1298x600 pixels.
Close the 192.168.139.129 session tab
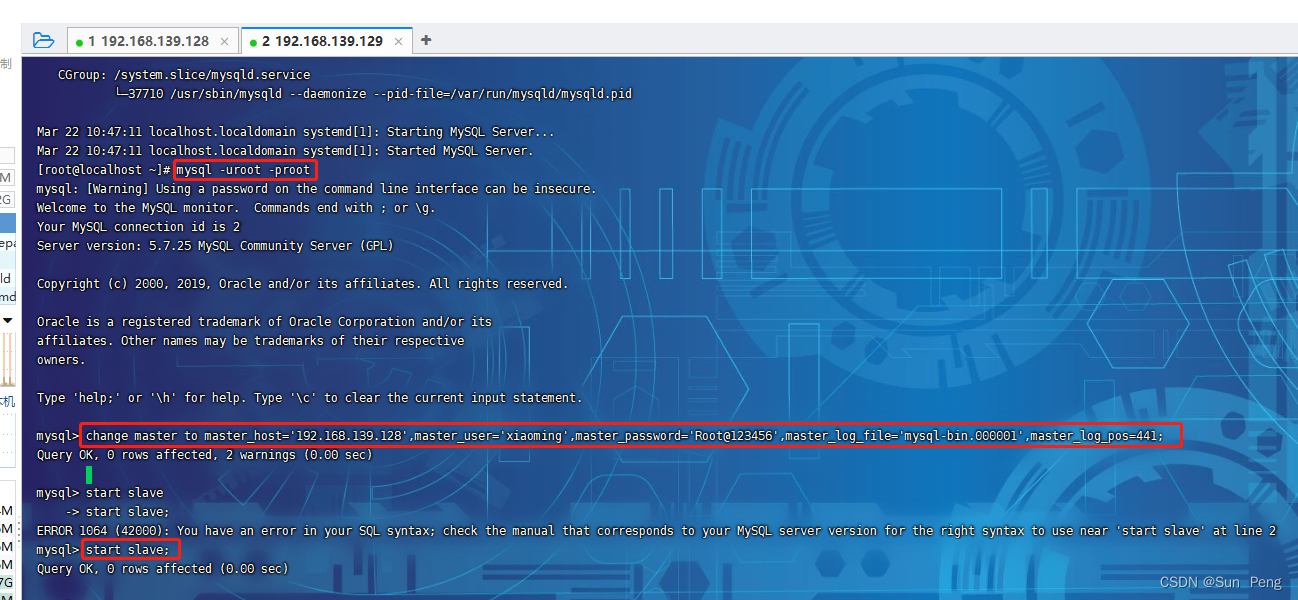click(398, 41)
